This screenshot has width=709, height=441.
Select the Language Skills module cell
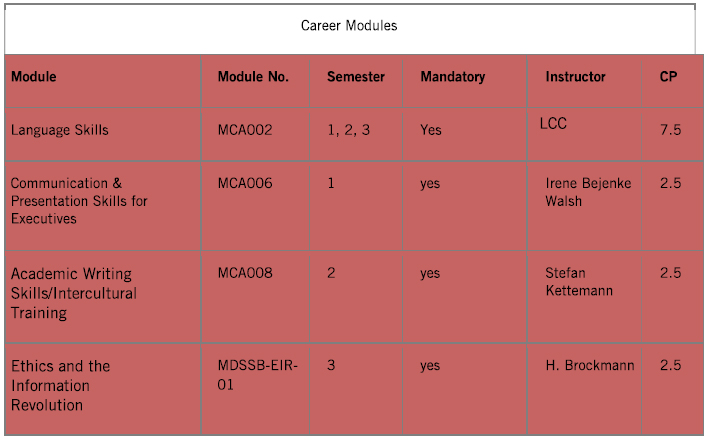(60, 130)
